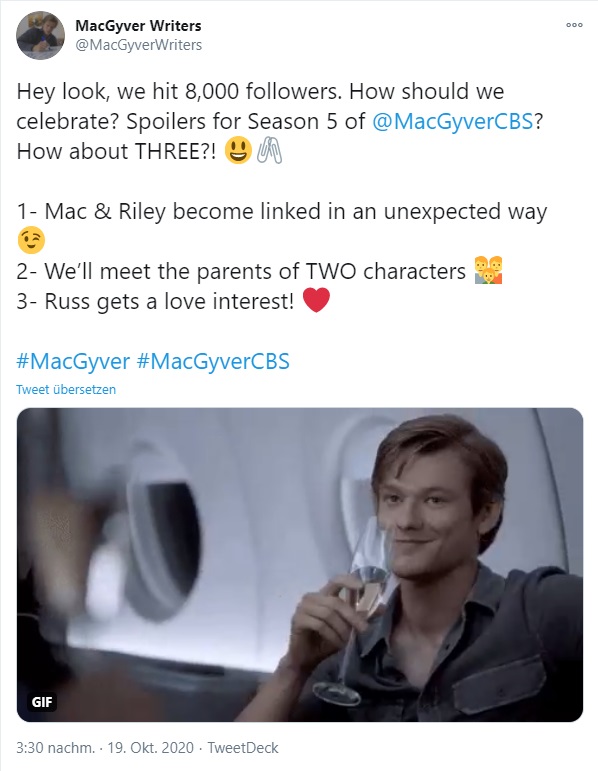The height and width of the screenshot is (771, 598).
Task: Click the 3:30 nachm. timestamp
Action: (55, 748)
